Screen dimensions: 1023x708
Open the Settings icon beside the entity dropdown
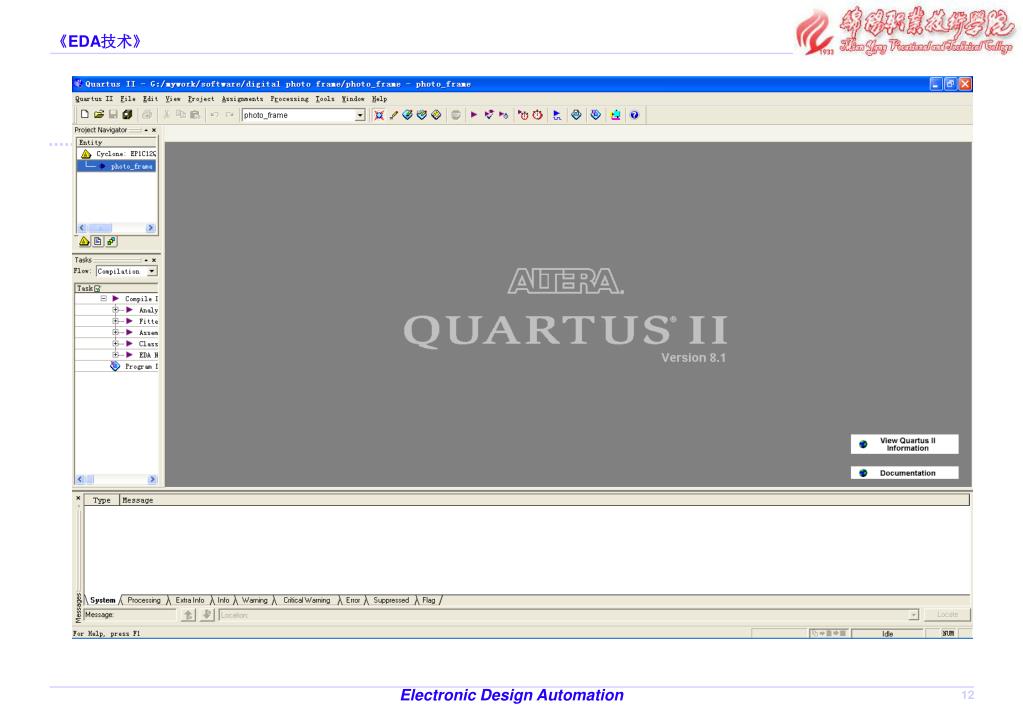click(379, 115)
